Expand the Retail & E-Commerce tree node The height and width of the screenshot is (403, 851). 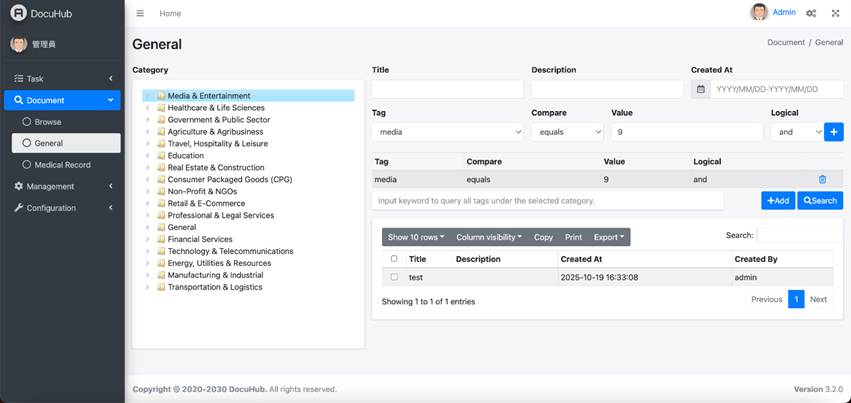[x=148, y=203]
